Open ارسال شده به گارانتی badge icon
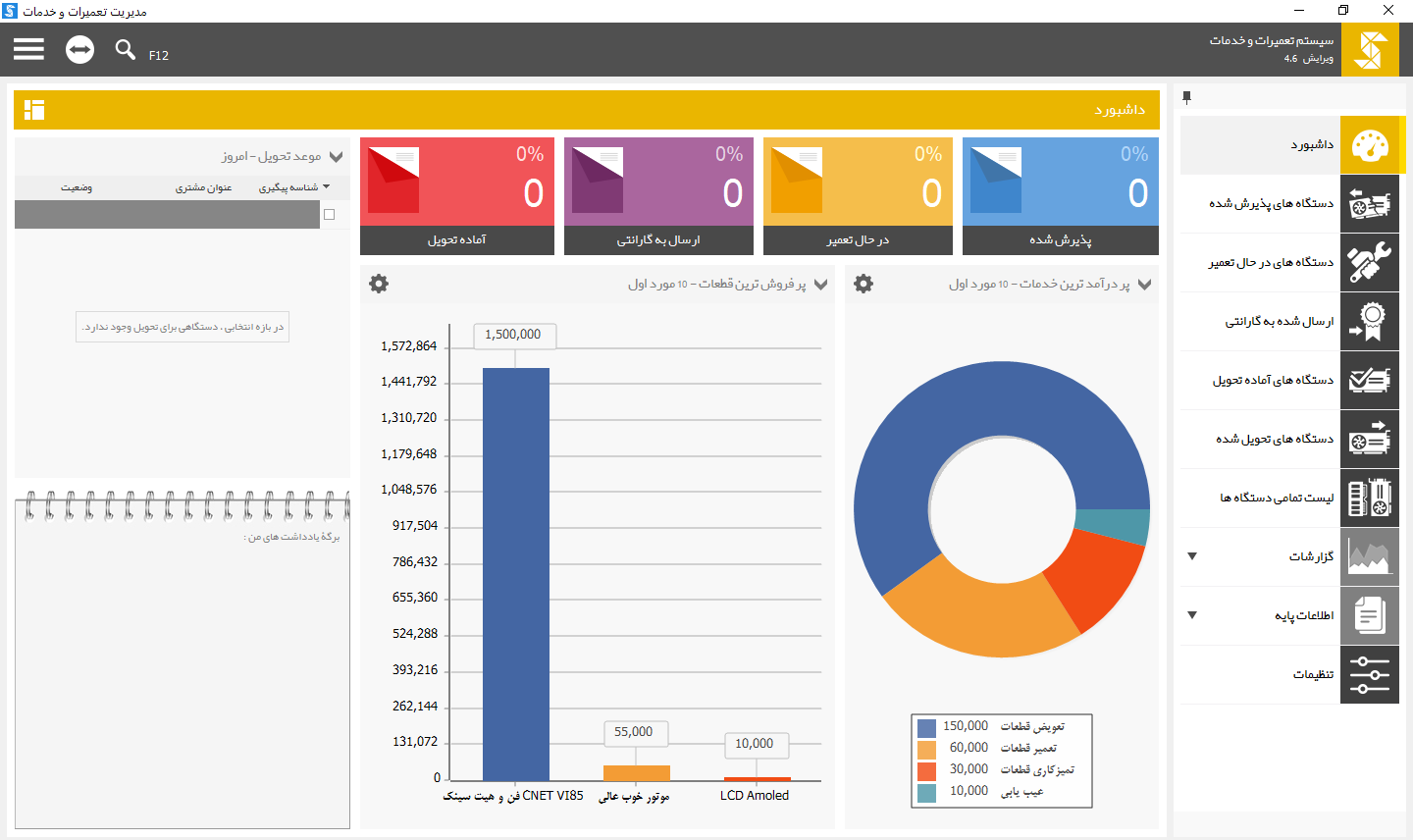Viewport: 1413px width, 840px height. pos(1370,321)
